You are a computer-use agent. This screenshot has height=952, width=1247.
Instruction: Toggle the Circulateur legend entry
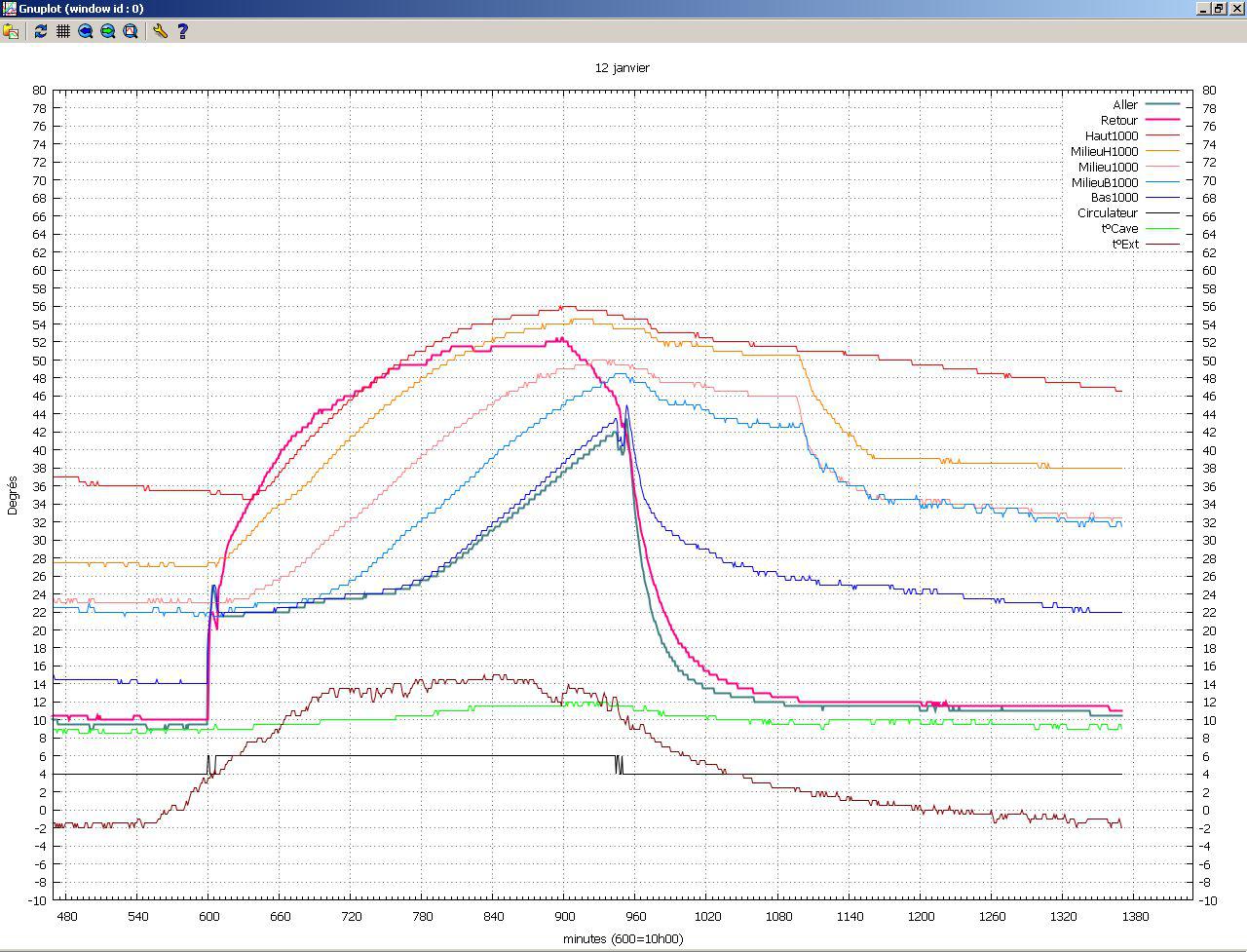1128,213
